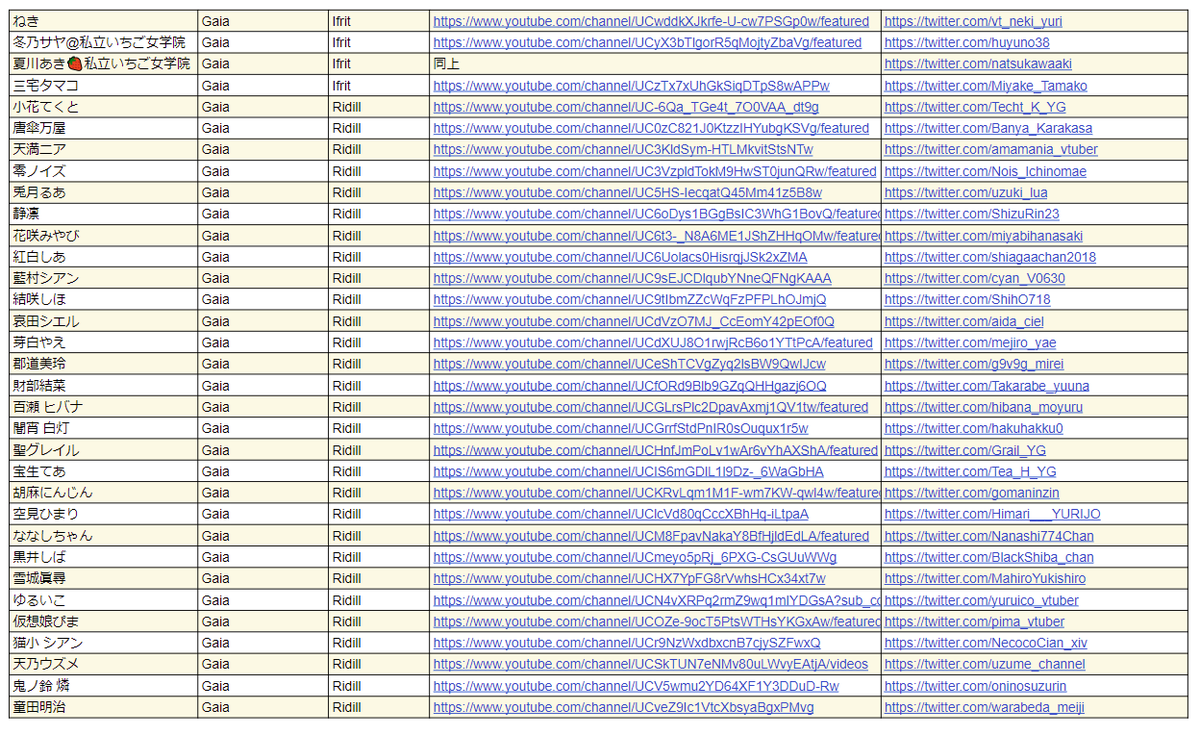The width and height of the screenshot is (1200, 735).
Task: Open the Twitter link BlackShiba_chan
Action: (x=989, y=558)
